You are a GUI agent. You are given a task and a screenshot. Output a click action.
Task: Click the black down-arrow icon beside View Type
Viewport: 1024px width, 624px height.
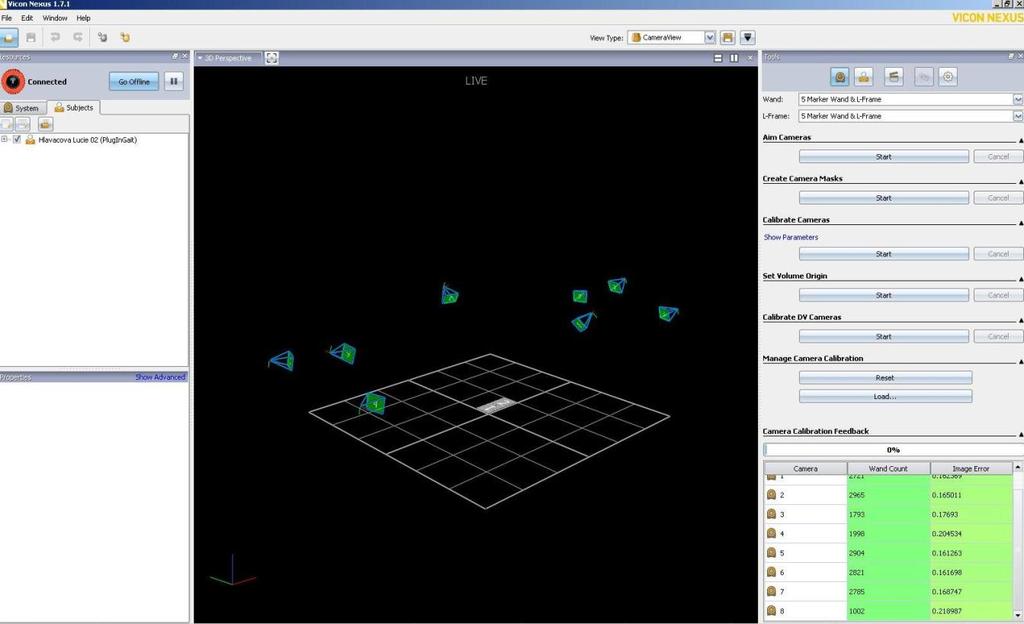748,38
